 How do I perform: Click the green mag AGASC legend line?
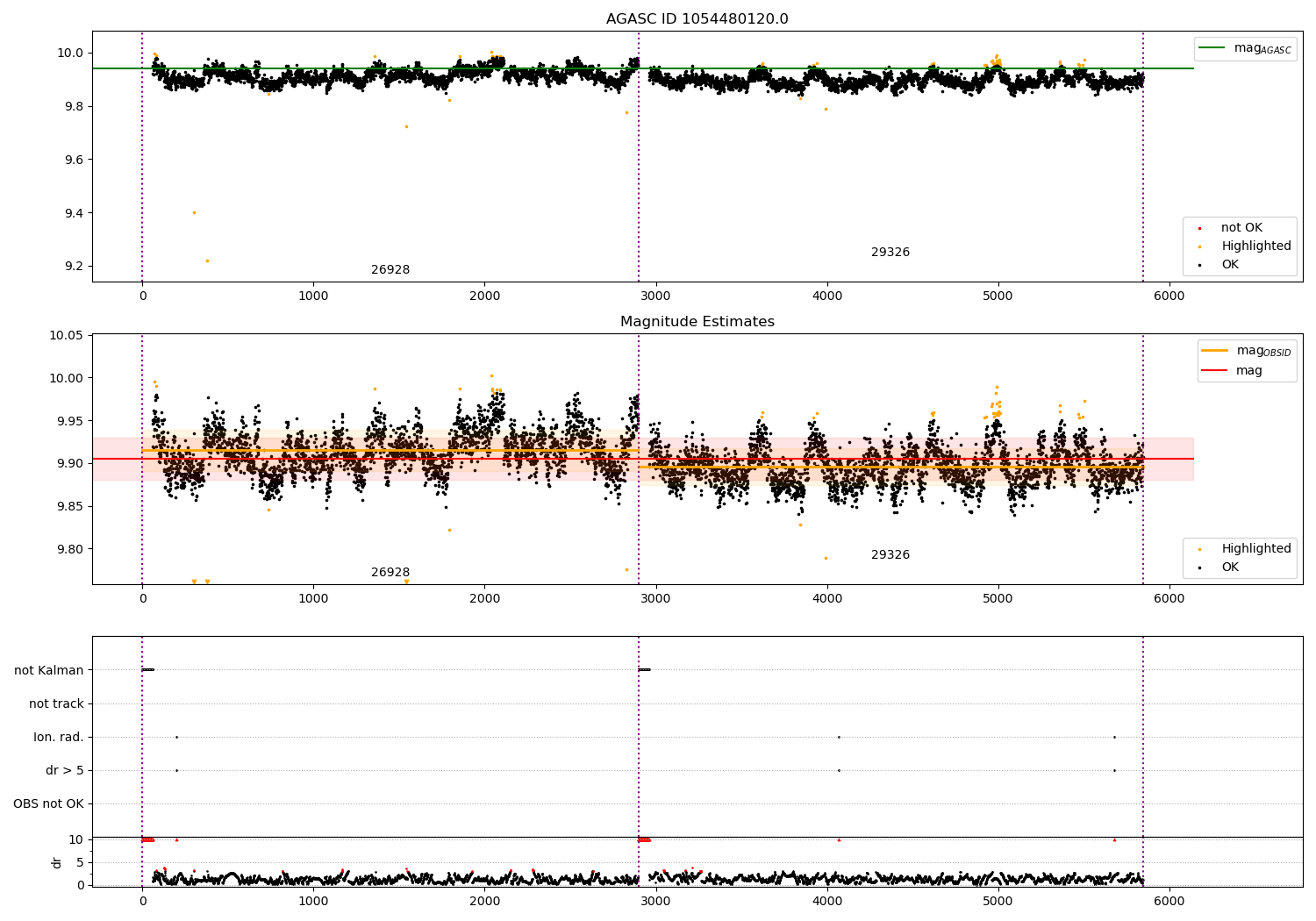(x=1211, y=48)
